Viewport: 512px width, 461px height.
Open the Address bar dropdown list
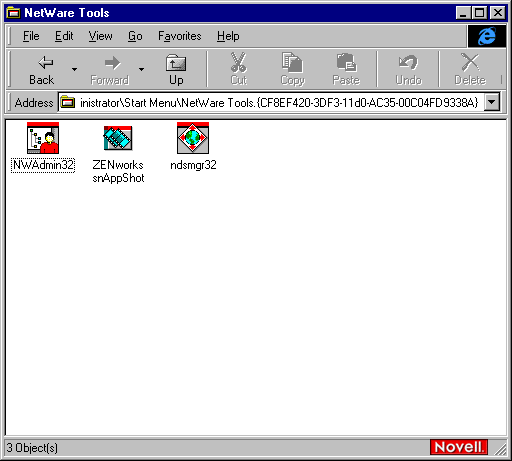[x=492, y=102]
